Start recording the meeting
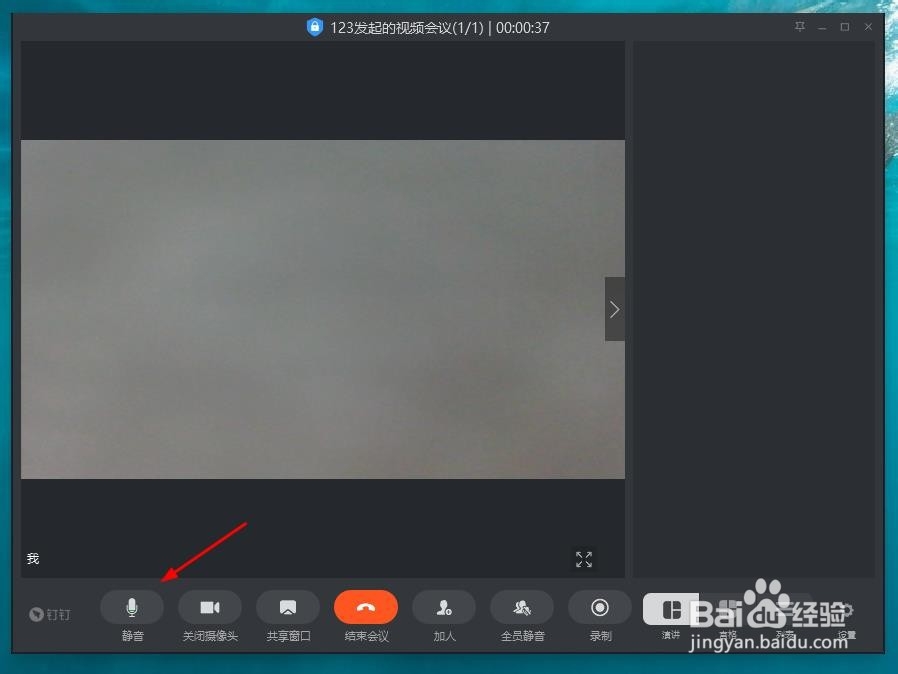898x674 pixels. coord(599,607)
